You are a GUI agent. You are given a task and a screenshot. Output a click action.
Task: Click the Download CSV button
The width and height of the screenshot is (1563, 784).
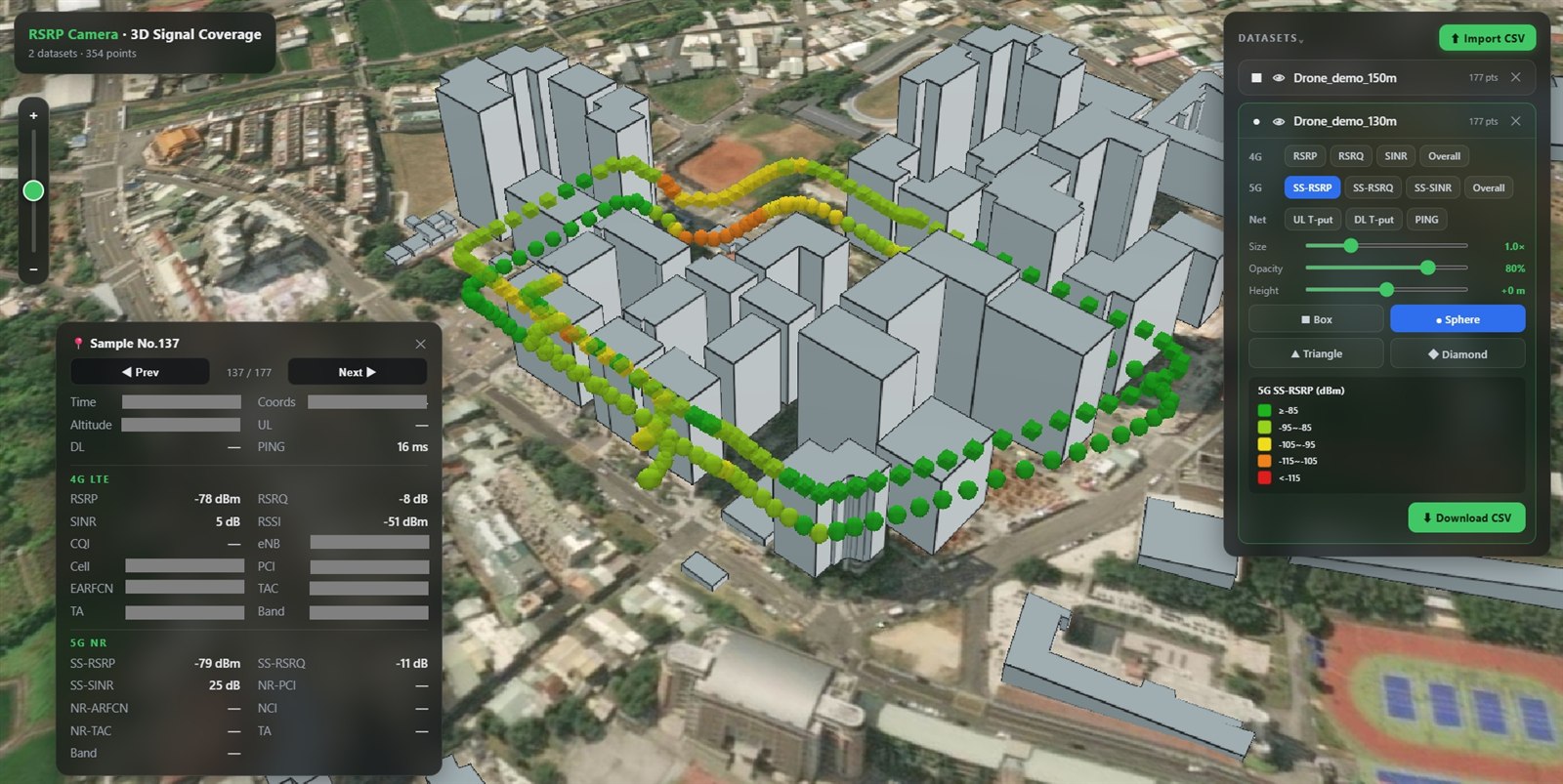click(x=1466, y=517)
